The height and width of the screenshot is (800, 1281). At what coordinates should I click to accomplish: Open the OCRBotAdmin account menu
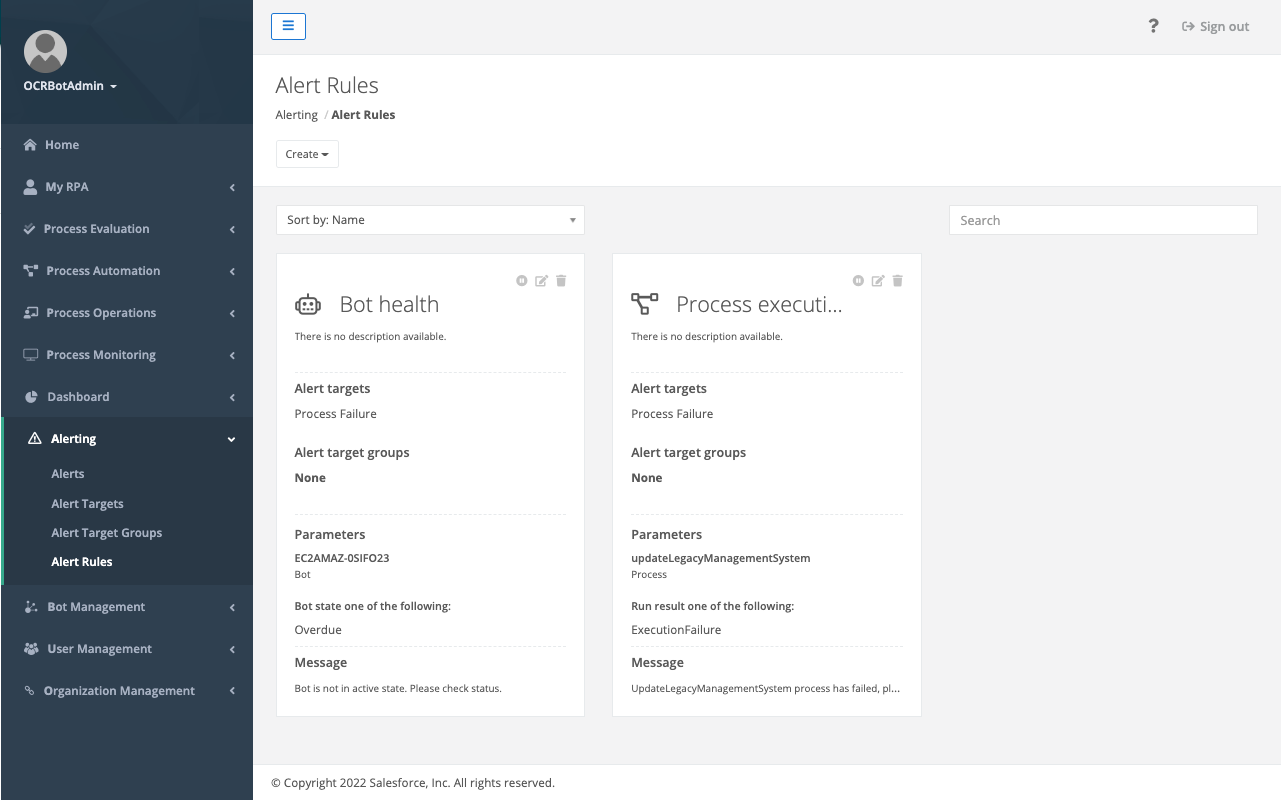[x=69, y=85]
